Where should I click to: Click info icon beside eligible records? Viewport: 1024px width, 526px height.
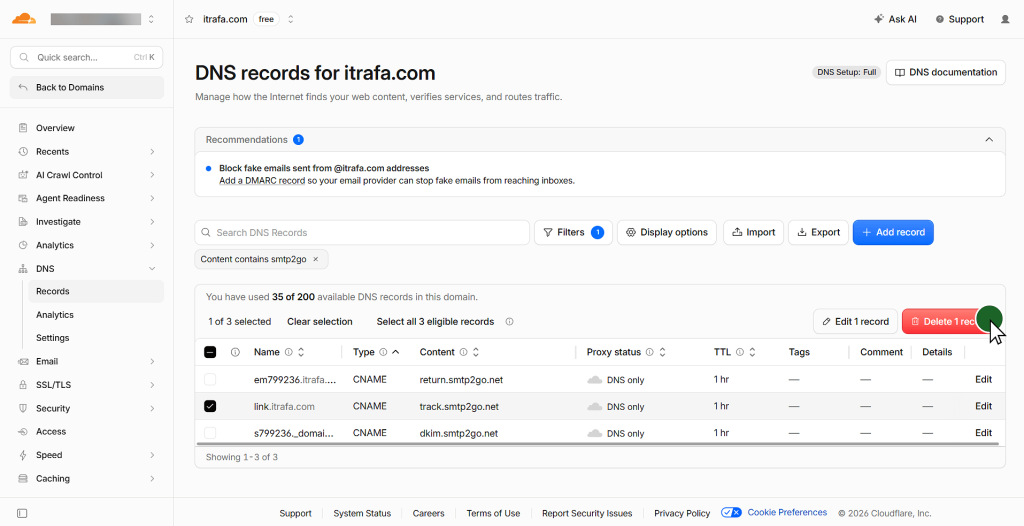tap(509, 322)
